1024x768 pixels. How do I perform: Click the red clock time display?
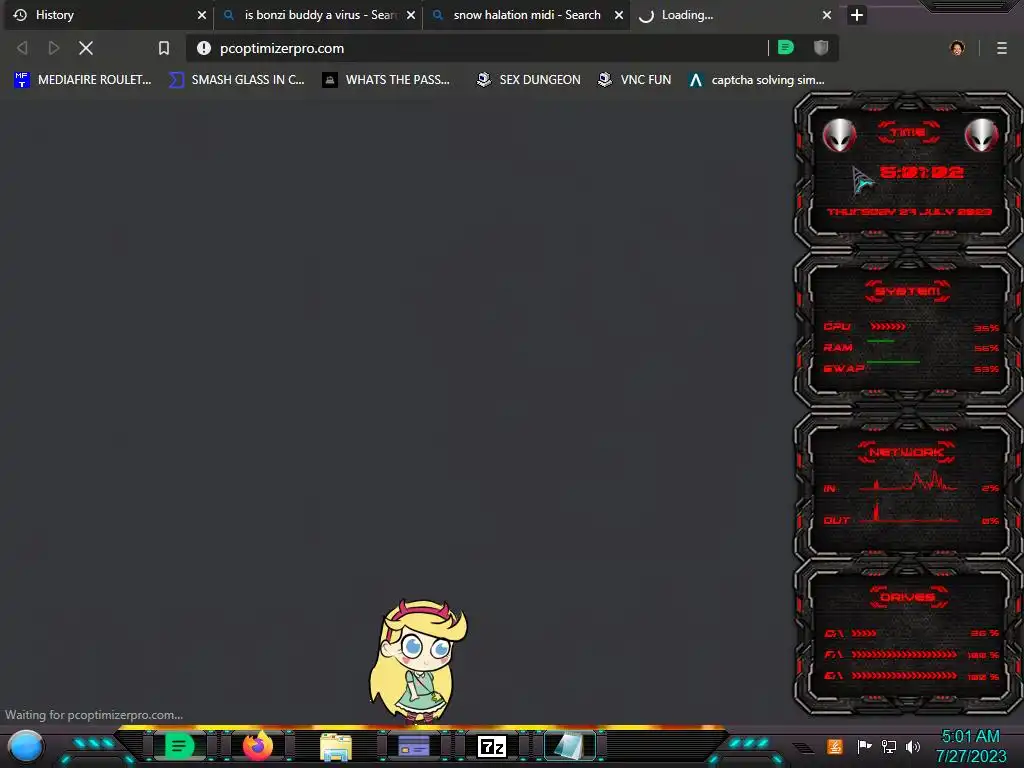[921, 172]
